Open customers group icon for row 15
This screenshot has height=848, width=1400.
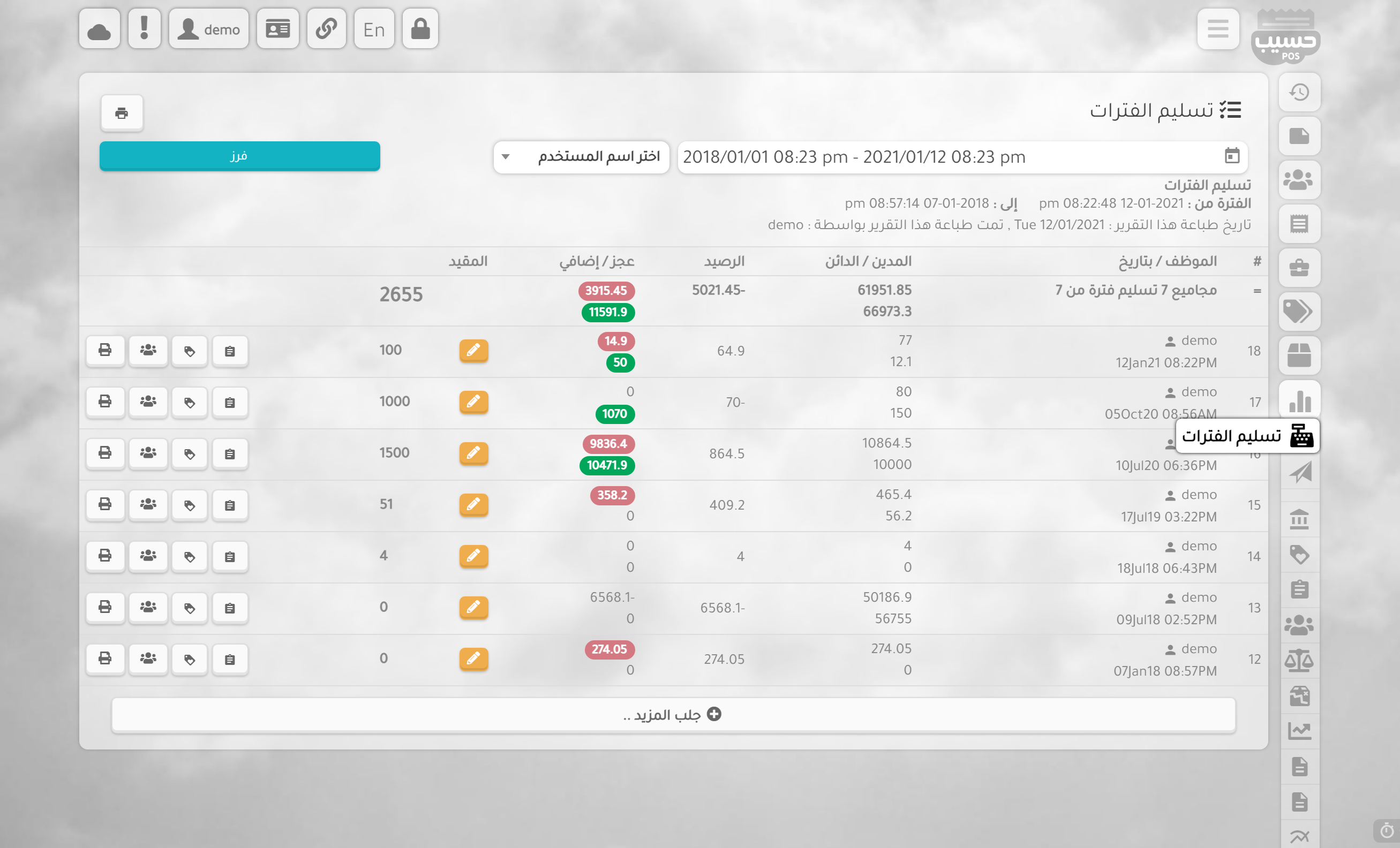(148, 504)
